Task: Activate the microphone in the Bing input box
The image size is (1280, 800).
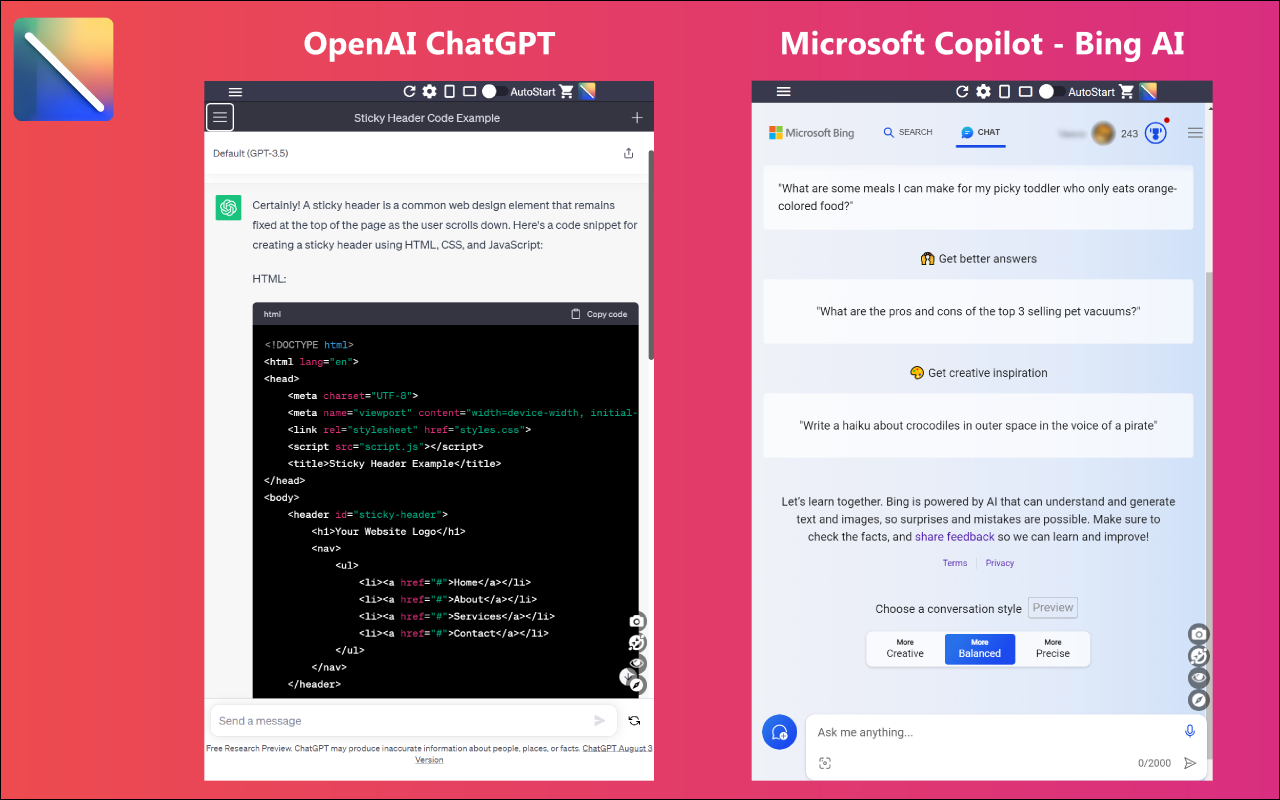Action: (x=1190, y=731)
